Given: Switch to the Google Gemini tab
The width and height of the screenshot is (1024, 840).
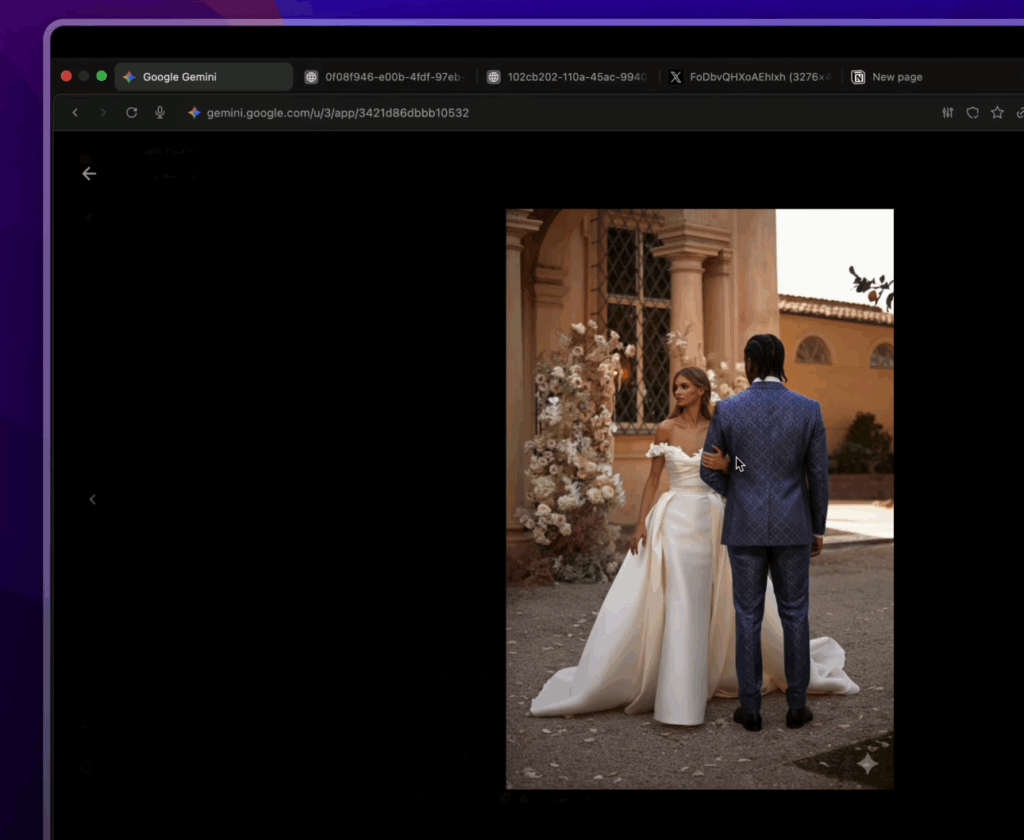Looking at the screenshot, I should coord(203,77).
